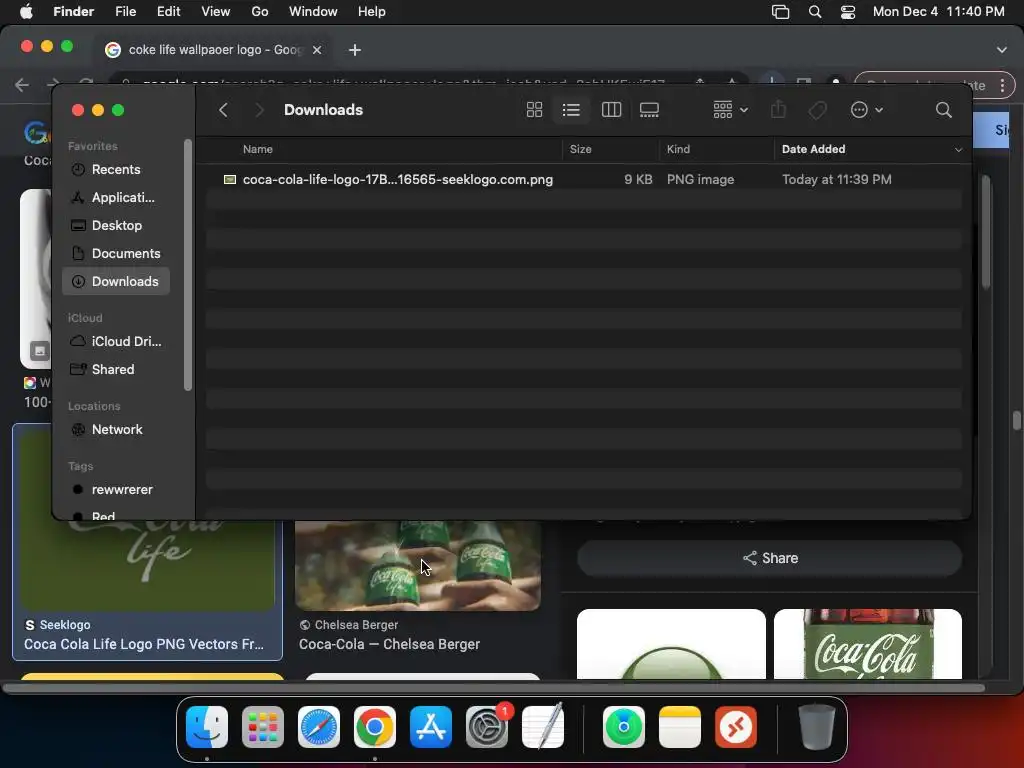Sort by Kind column header
Image resolution: width=1024 pixels, height=768 pixels.
click(678, 149)
